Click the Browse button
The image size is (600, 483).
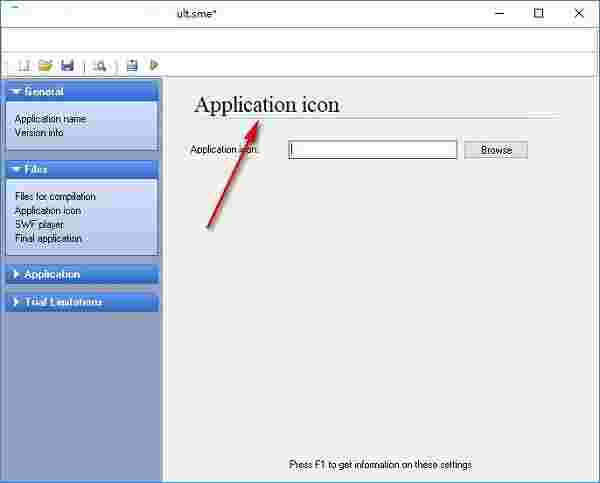click(496, 150)
